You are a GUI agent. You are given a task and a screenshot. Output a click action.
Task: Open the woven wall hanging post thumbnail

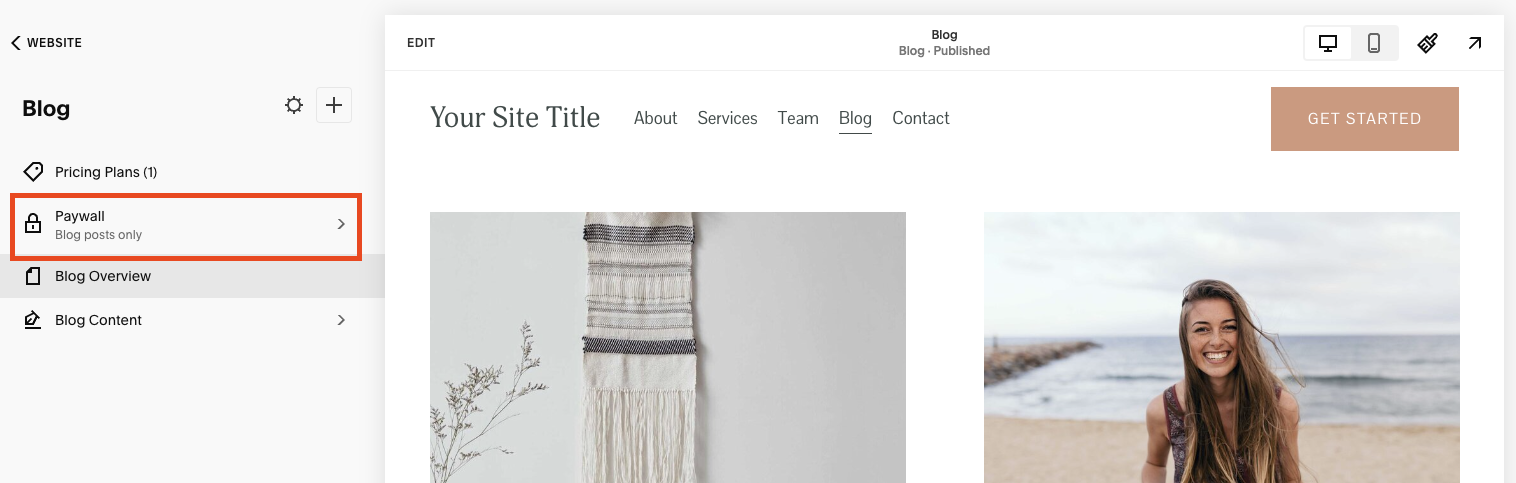pos(668,347)
